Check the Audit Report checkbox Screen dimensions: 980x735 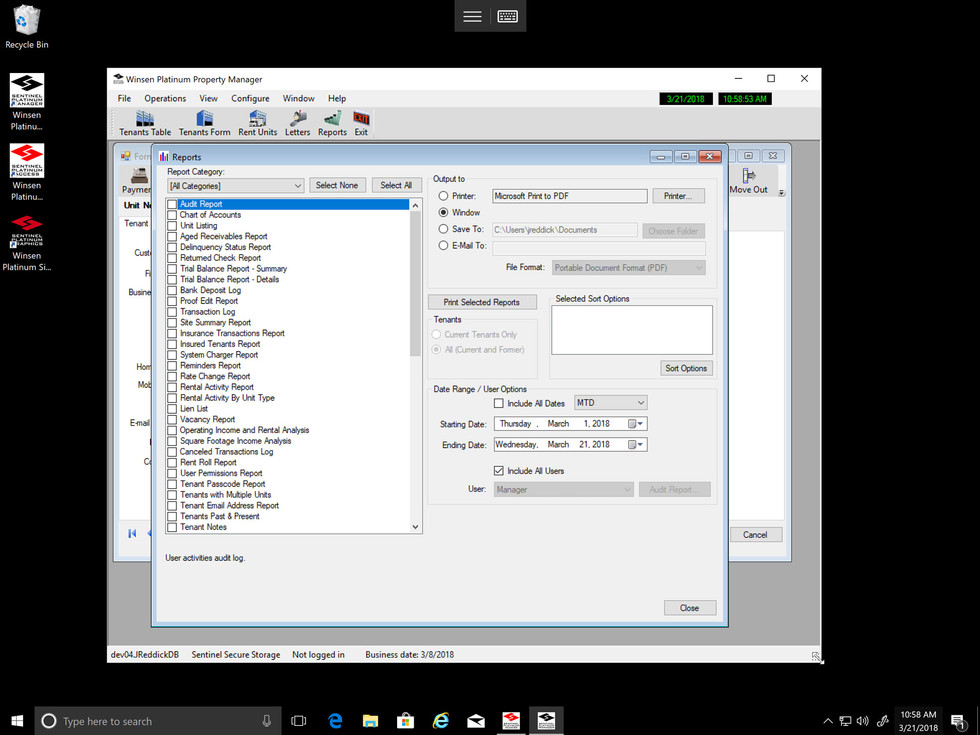pyautogui.click(x=172, y=204)
